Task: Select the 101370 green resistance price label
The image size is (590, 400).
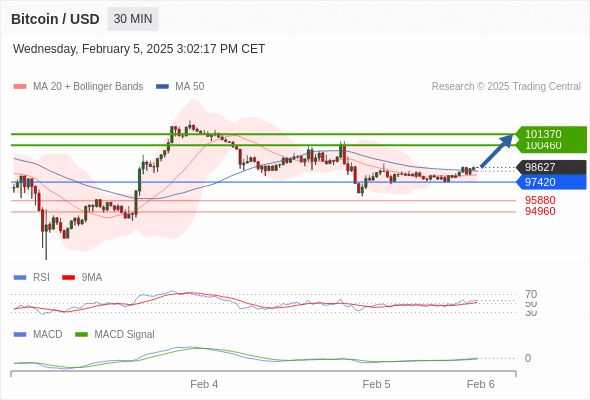Action: tap(543, 134)
